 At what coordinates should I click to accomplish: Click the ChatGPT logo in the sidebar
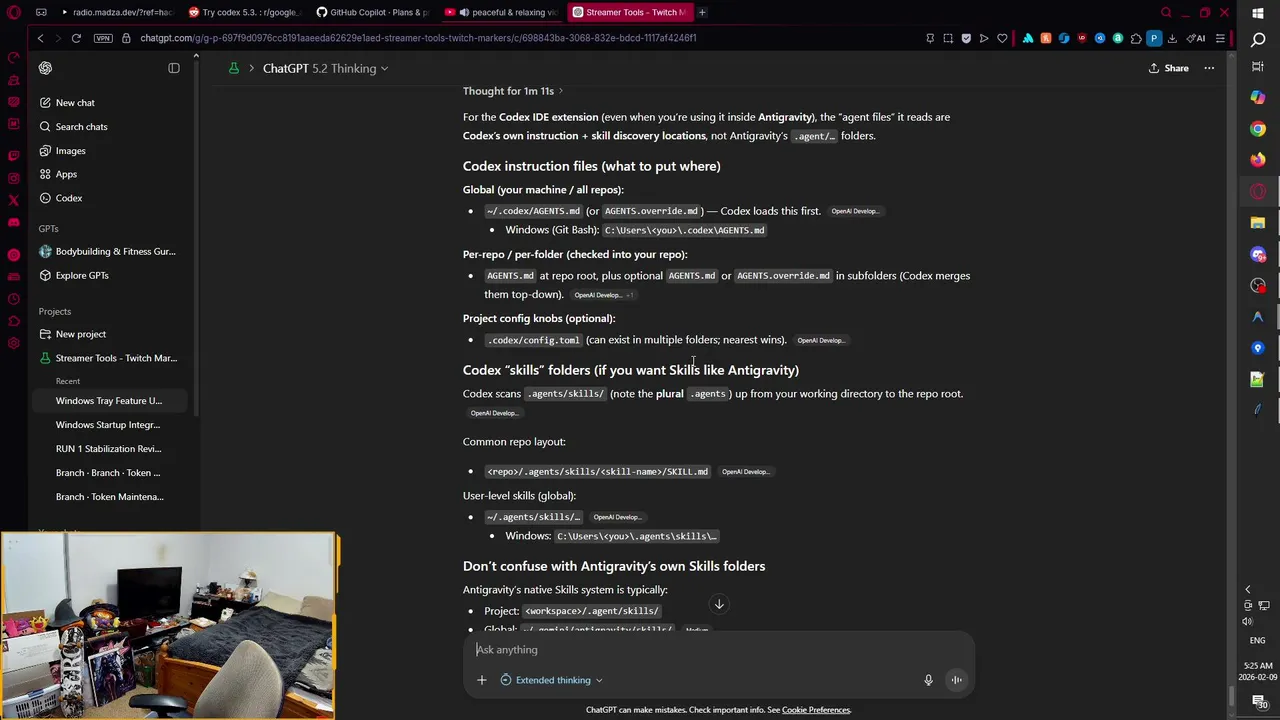tap(45, 68)
